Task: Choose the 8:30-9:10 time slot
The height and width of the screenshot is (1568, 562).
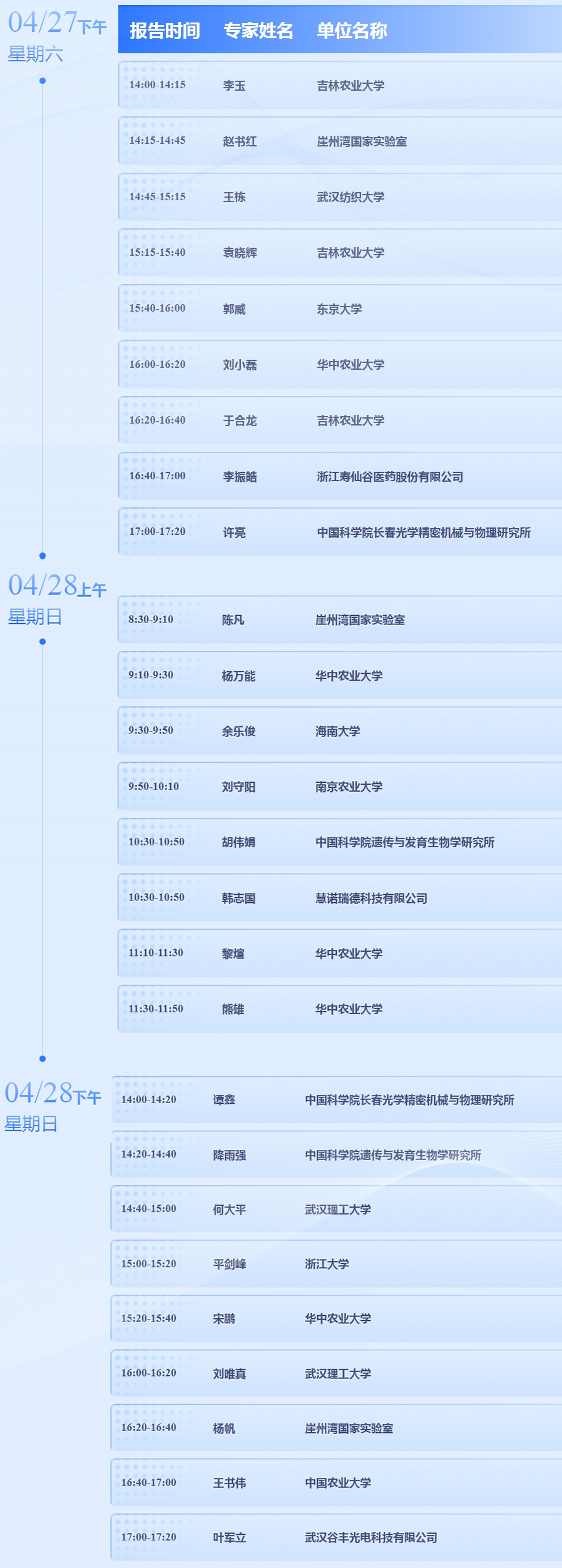Action: point(151,619)
